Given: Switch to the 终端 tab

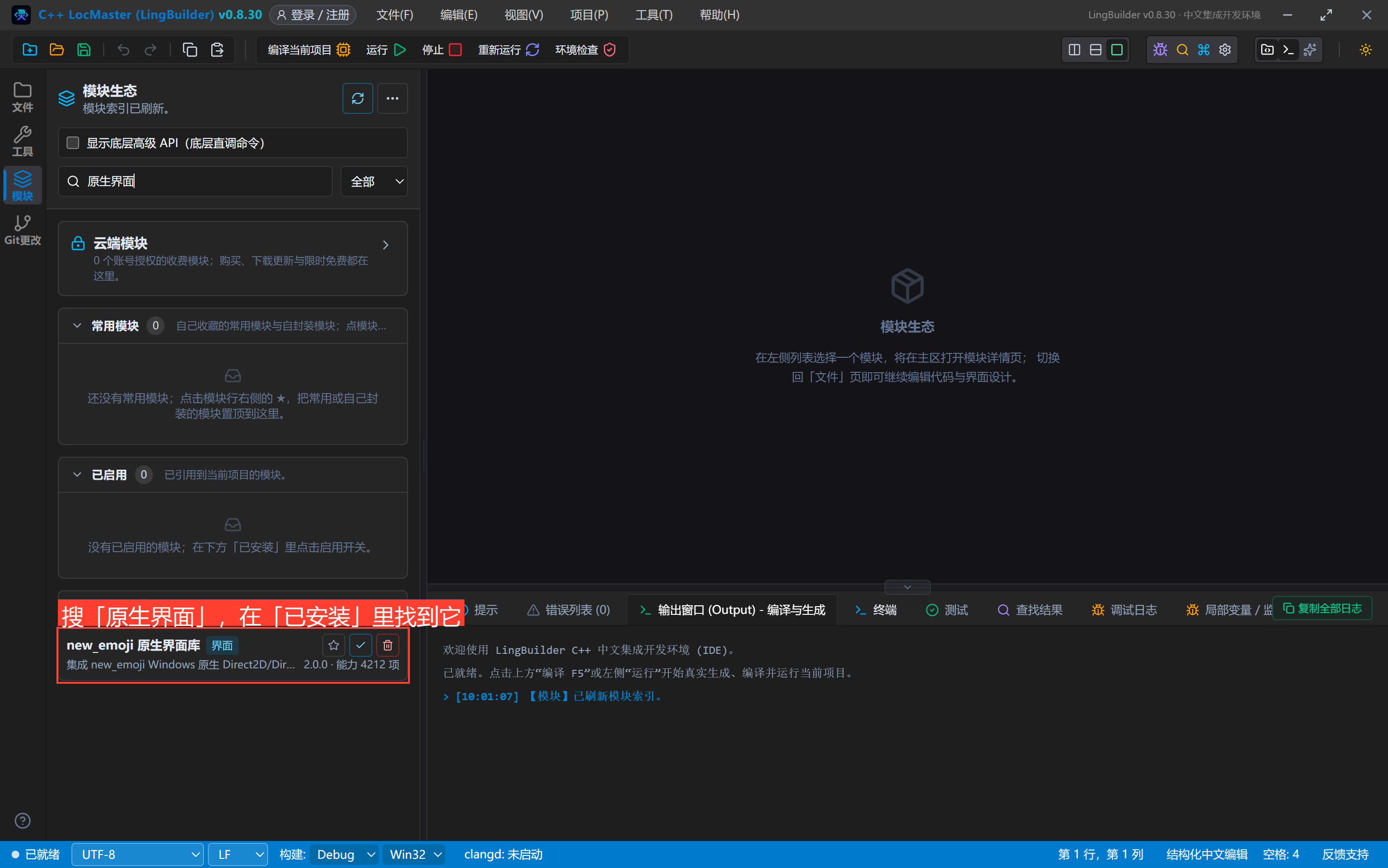Looking at the screenshot, I should pyautogui.click(x=875, y=610).
